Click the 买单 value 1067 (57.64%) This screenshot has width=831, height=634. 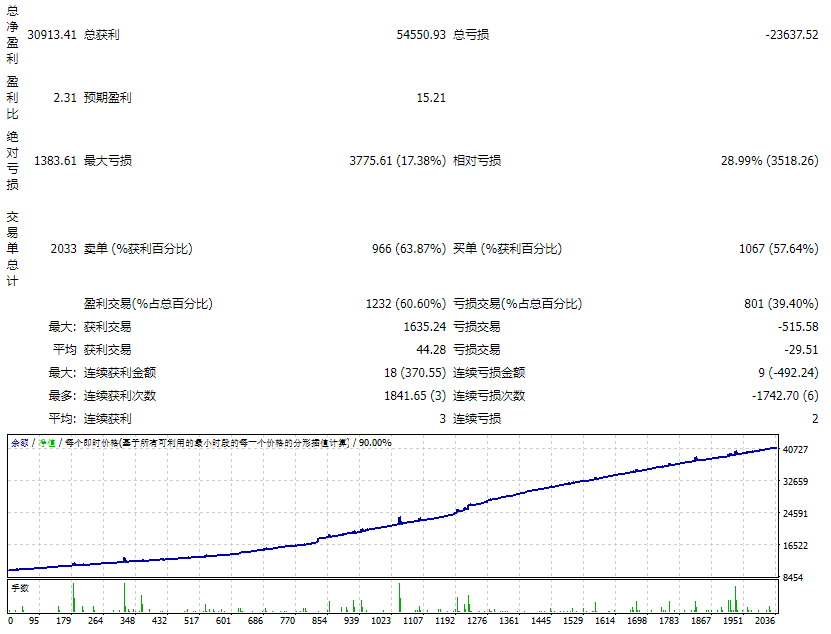776,249
